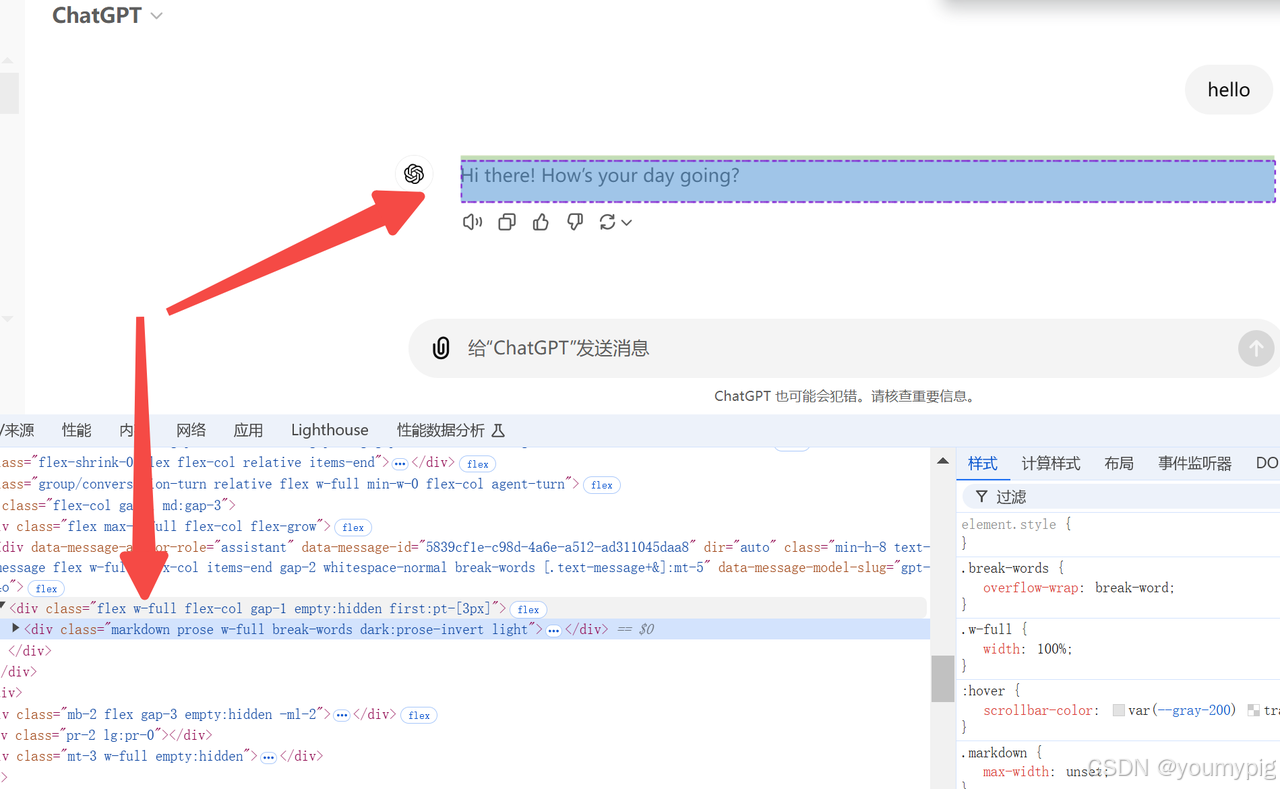Expand ellipsis on the items-end div row
This screenshot has height=789, width=1280.
coord(399,464)
